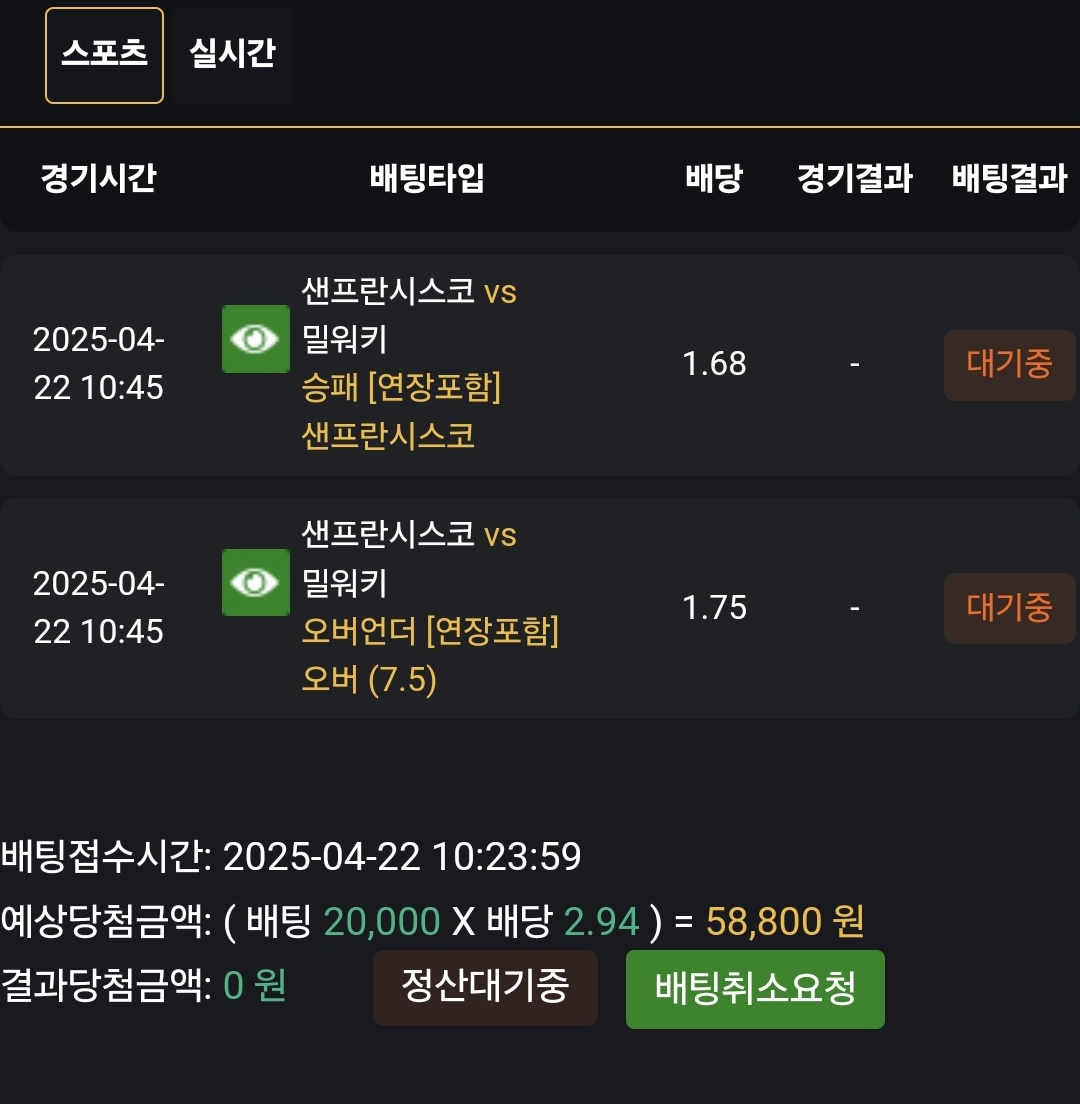Image resolution: width=1080 pixels, height=1104 pixels.
Task: Click the eye icon beside the 오버언더 bet
Action: tap(255, 582)
